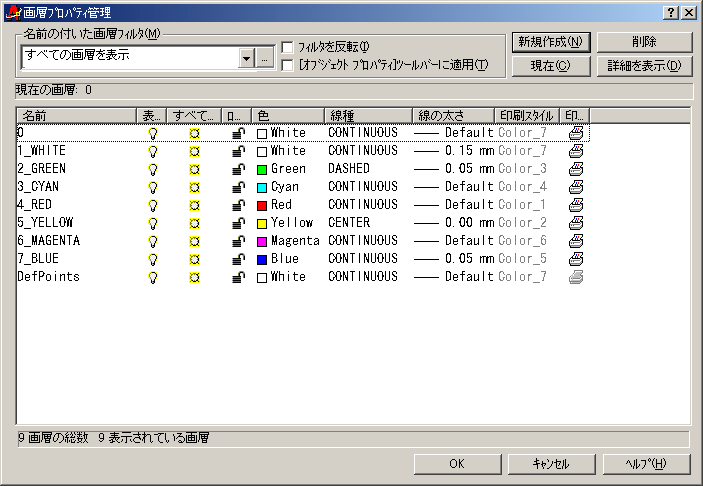Open the named layer filter dropdown
Image resolution: width=703 pixels, height=486 pixels.
[x=246, y=58]
